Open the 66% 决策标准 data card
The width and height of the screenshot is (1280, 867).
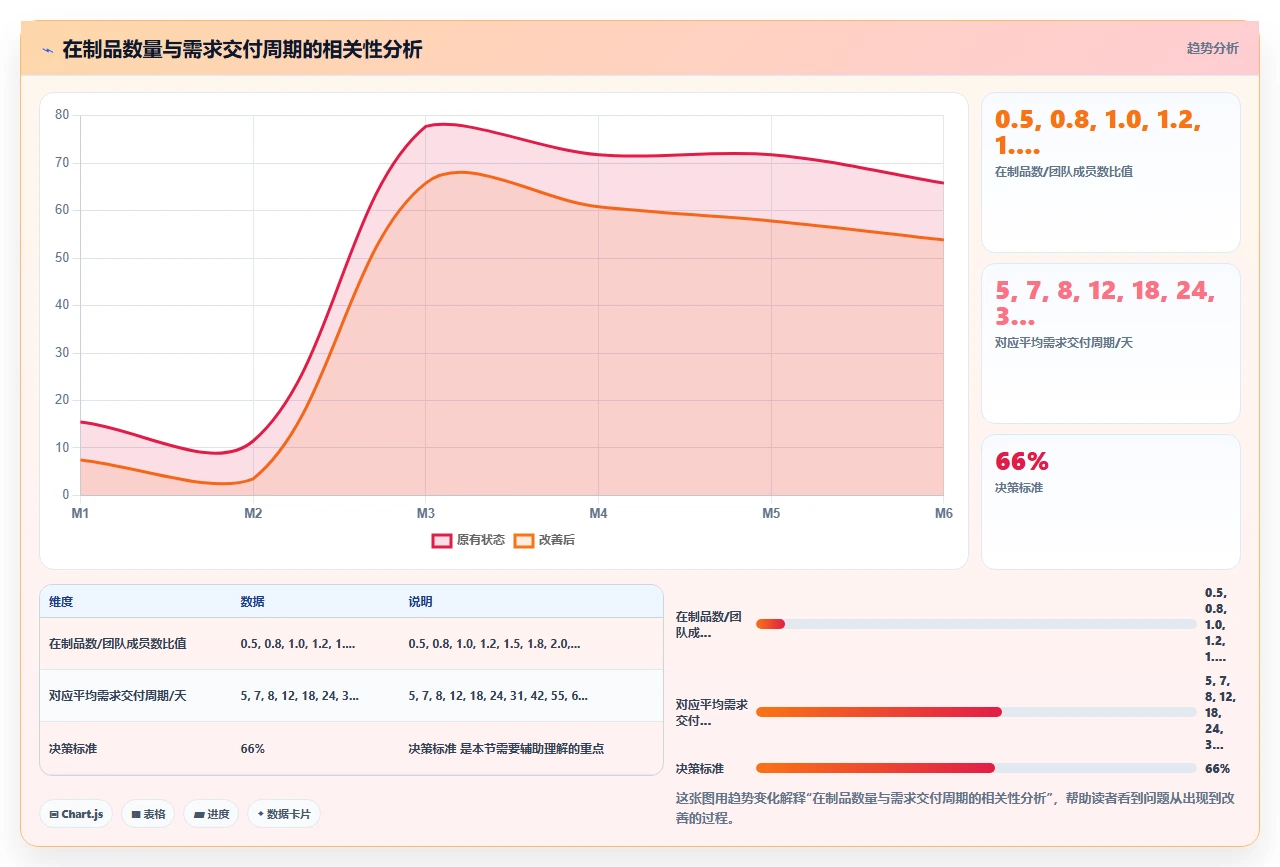pyautogui.click(x=1111, y=502)
